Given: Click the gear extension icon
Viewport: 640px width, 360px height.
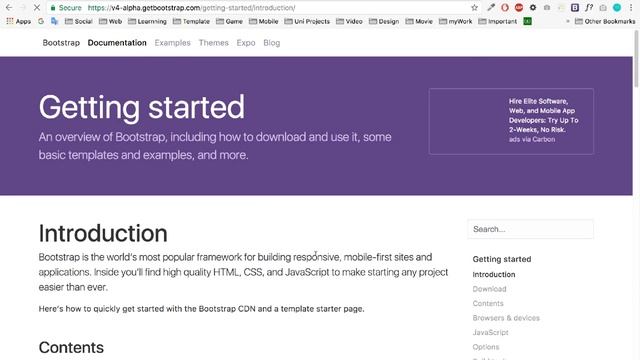Looking at the screenshot, I should click(x=533, y=7).
